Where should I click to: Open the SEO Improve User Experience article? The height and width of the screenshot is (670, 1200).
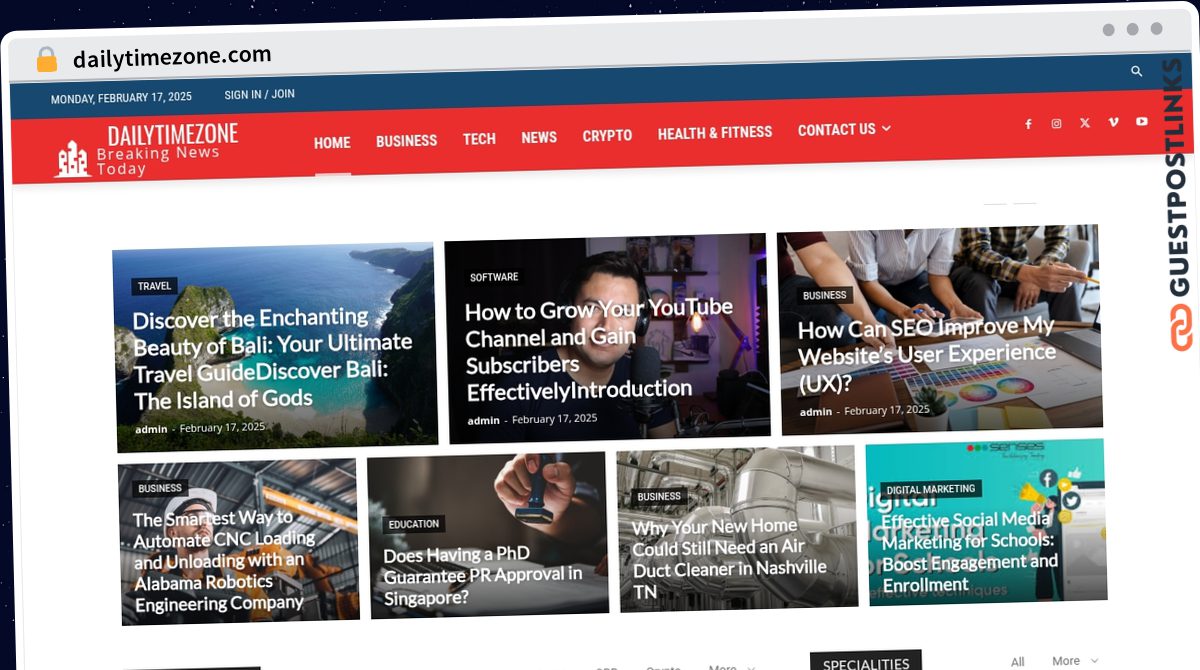(926, 354)
